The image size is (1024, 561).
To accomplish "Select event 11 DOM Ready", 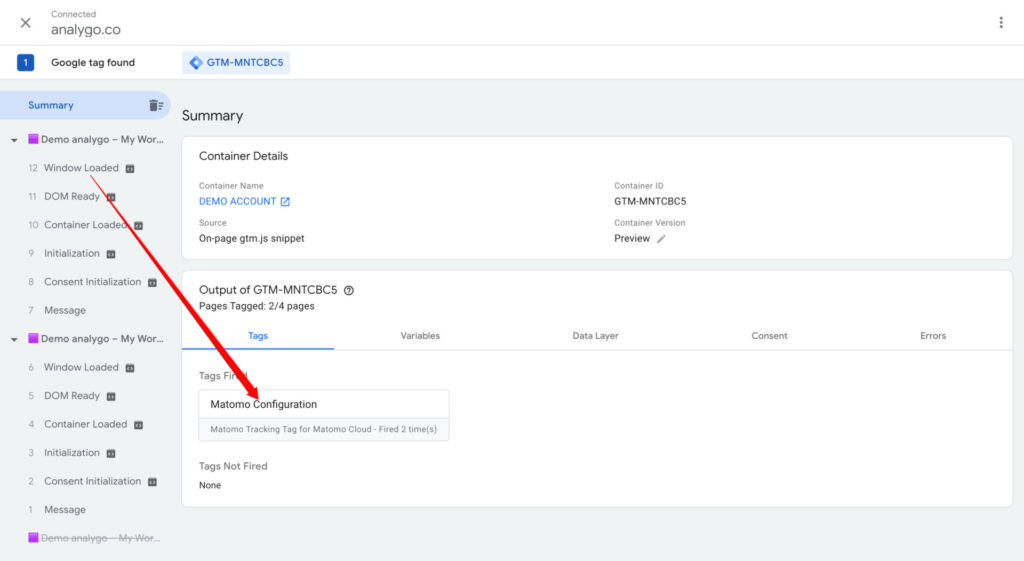I will [x=71, y=197].
